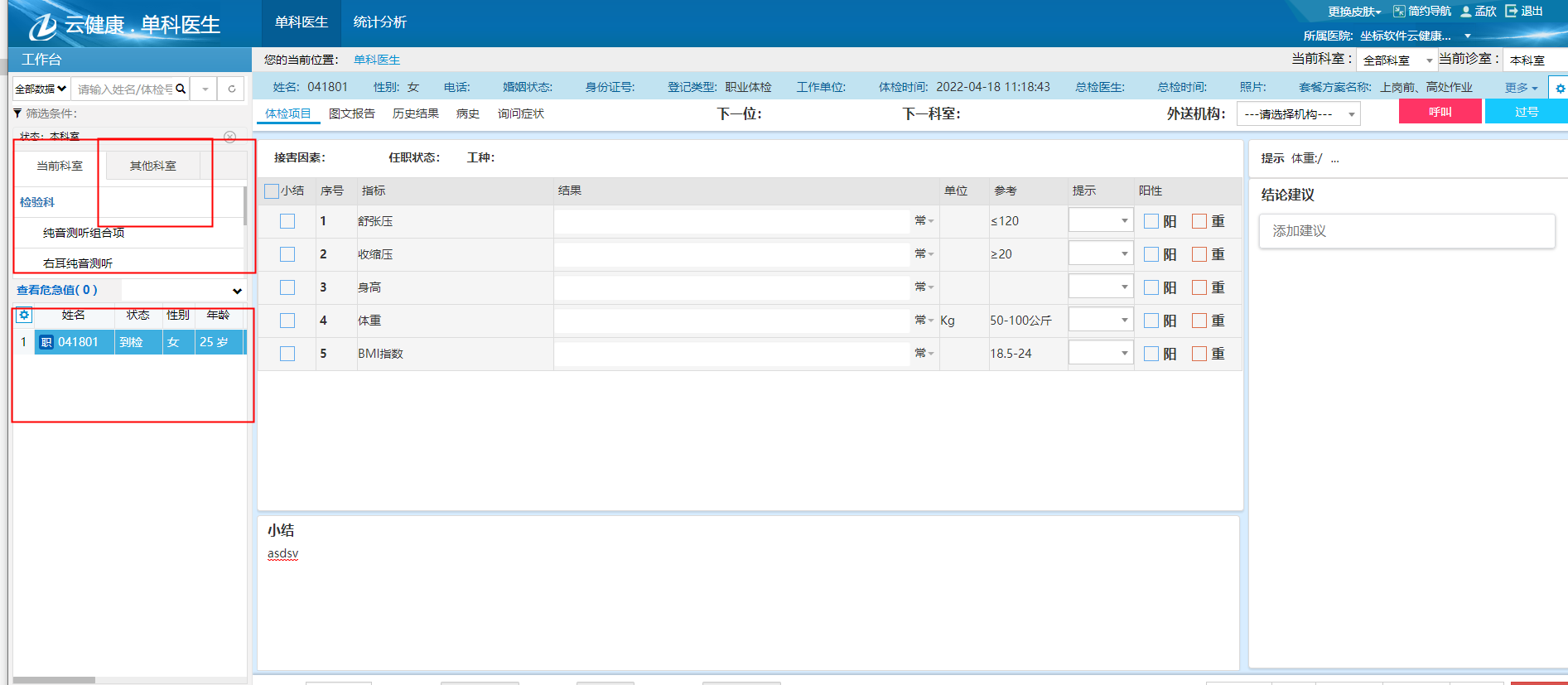Click the search magnifier icon in the name field

click(181, 89)
